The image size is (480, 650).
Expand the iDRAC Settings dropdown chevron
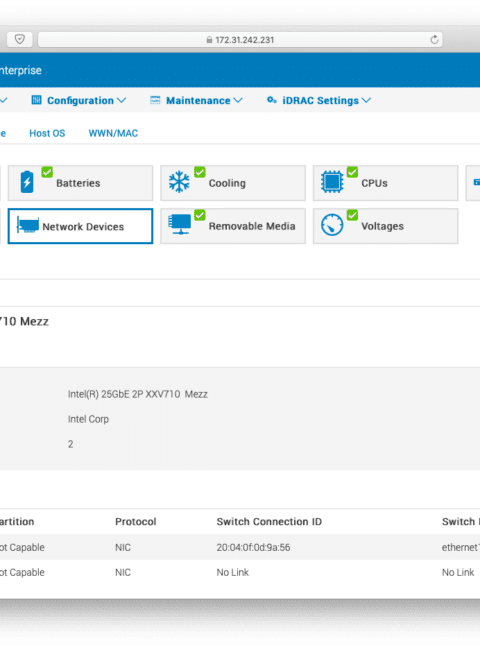click(x=366, y=100)
